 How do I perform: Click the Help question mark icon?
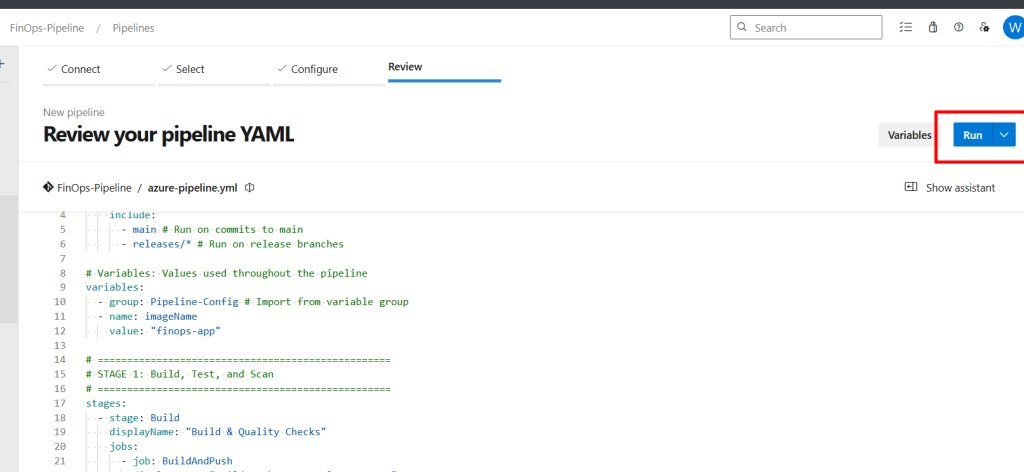click(959, 28)
